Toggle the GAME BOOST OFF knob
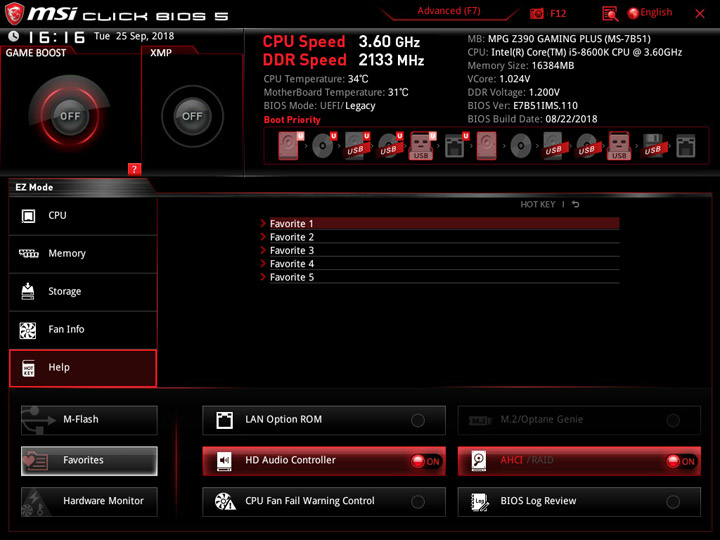The image size is (720, 540). [70, 116]
